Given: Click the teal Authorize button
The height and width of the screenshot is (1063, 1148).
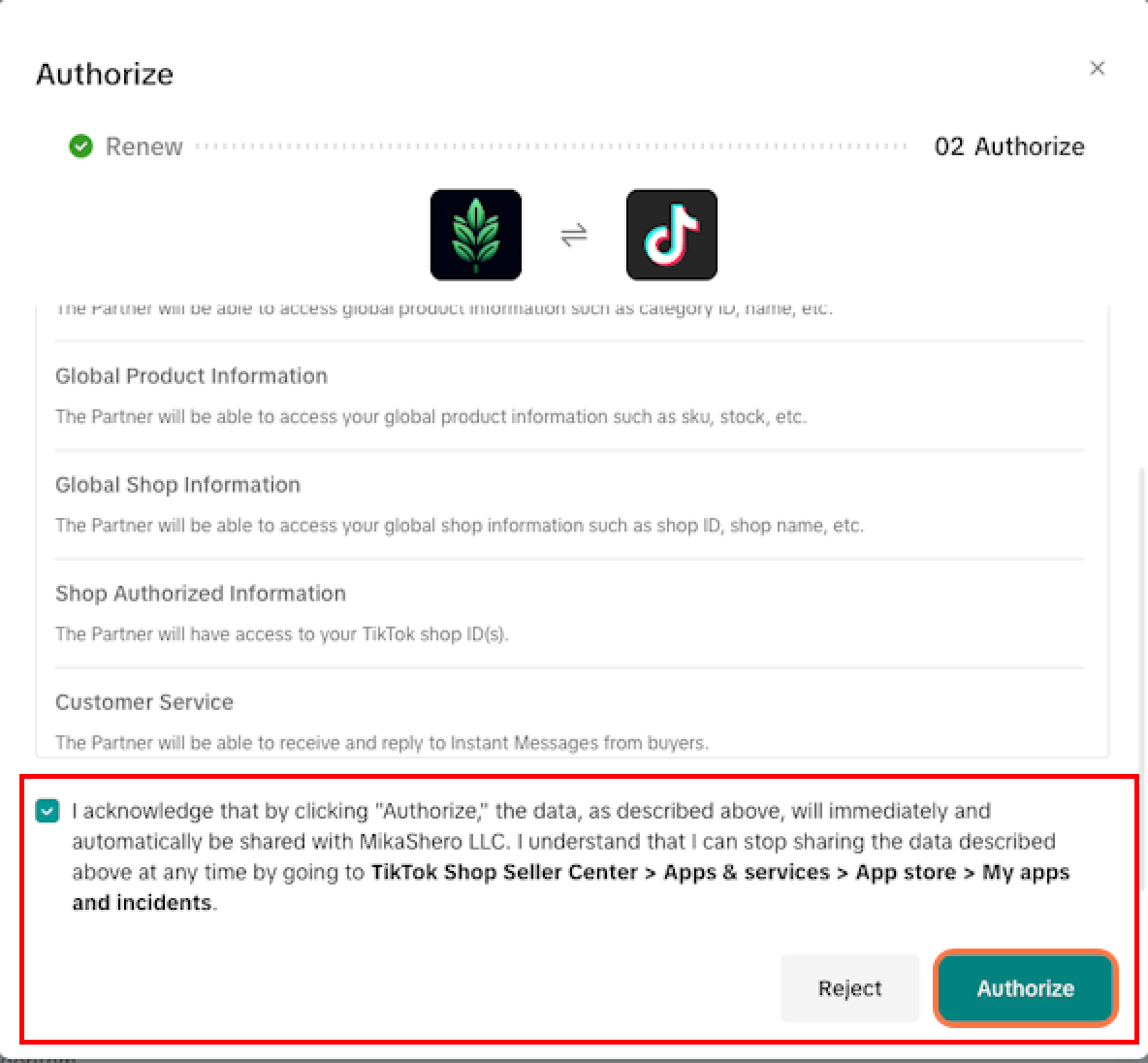Looking at the screenshot, I should [1025, 988].
